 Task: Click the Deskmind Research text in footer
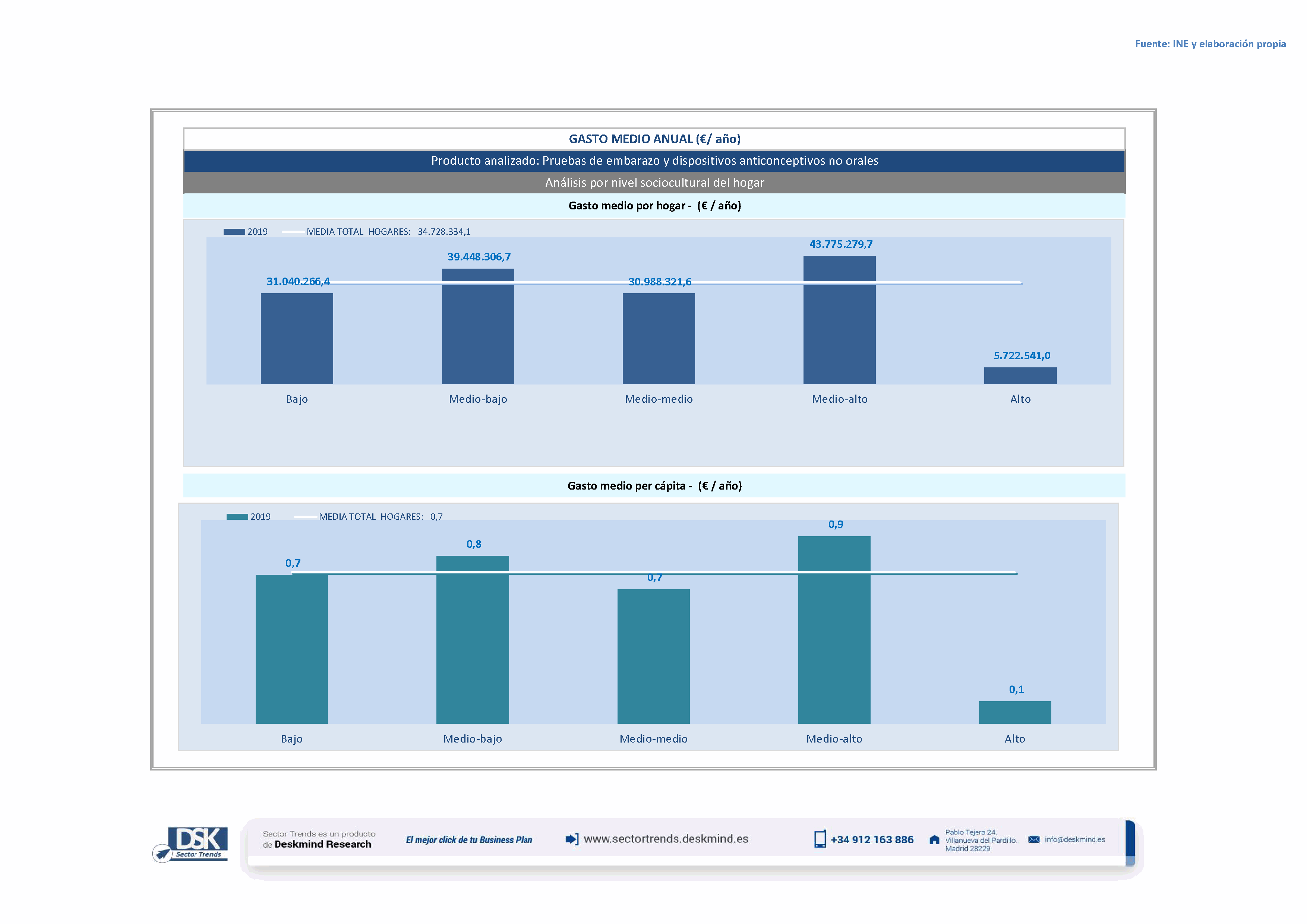pyautogui.click(x=323, y=844)
